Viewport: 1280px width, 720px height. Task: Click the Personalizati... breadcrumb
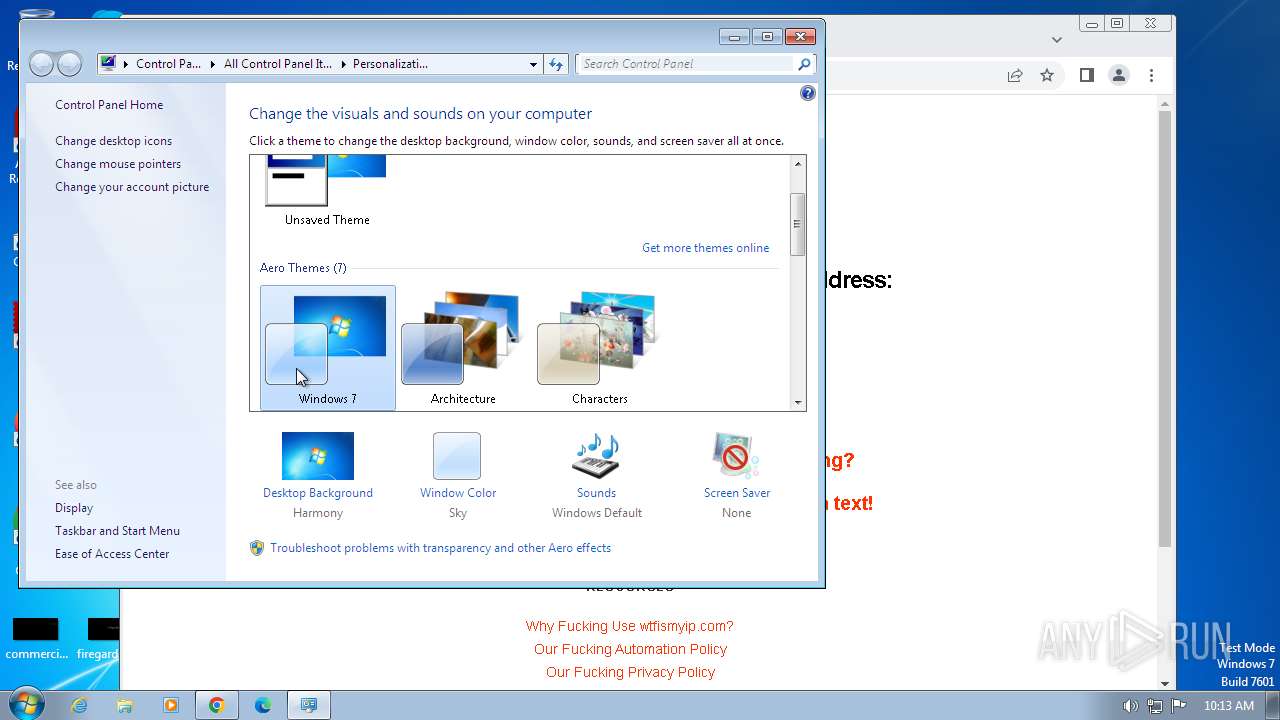coord(390,64)
